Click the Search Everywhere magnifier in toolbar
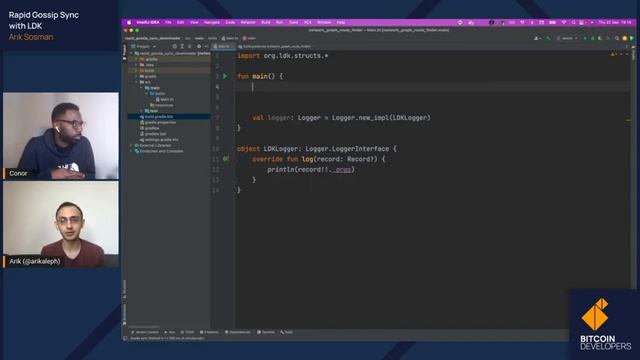Image resolution: width=640 pixels, height=360 pixels. coord(617,38)
